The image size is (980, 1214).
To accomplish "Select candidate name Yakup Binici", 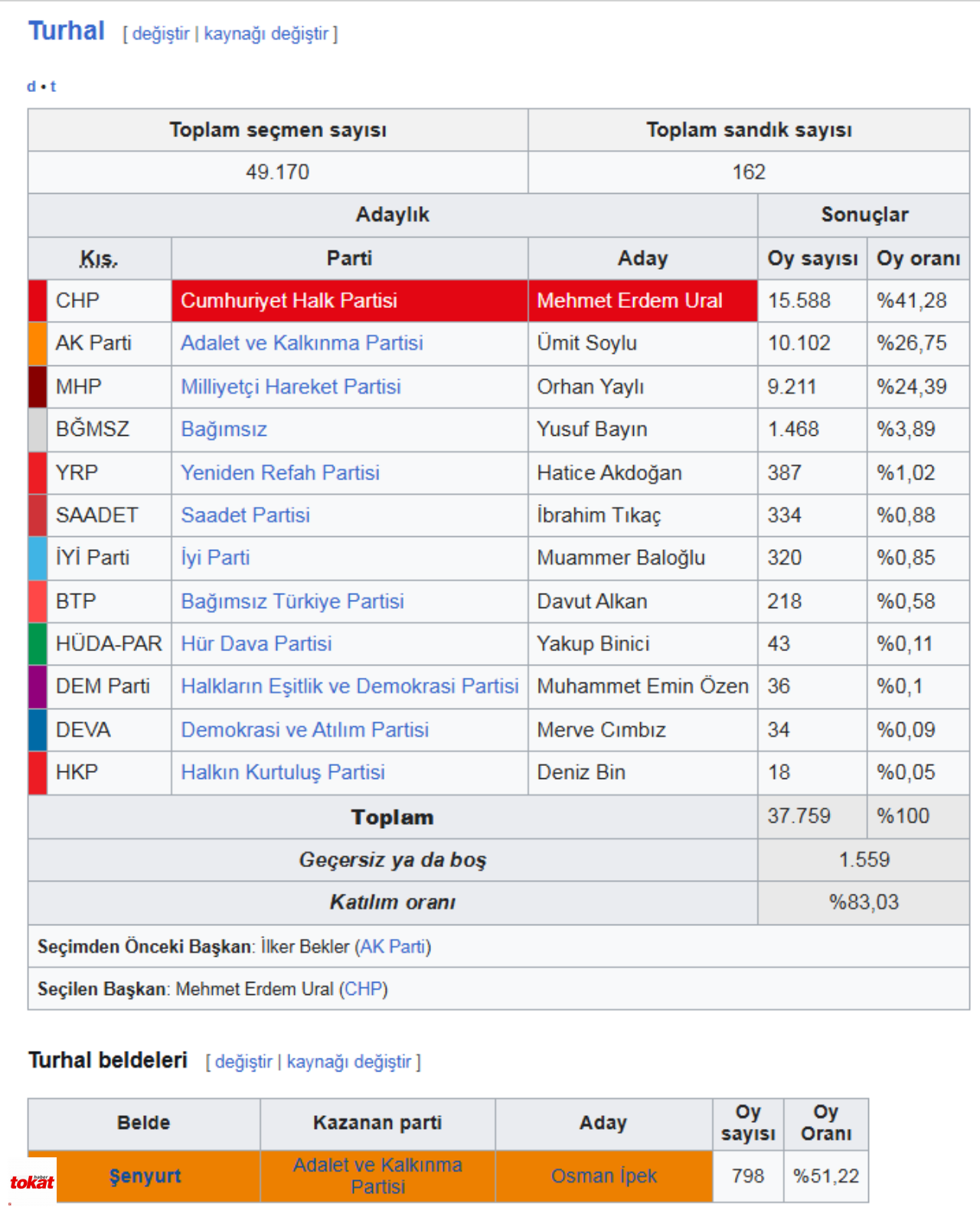I will point(593,643).
